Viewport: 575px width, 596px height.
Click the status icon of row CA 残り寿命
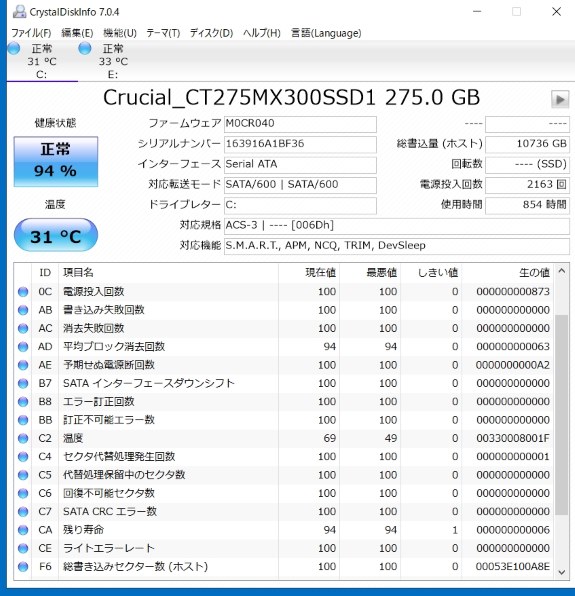click(23, 530)
